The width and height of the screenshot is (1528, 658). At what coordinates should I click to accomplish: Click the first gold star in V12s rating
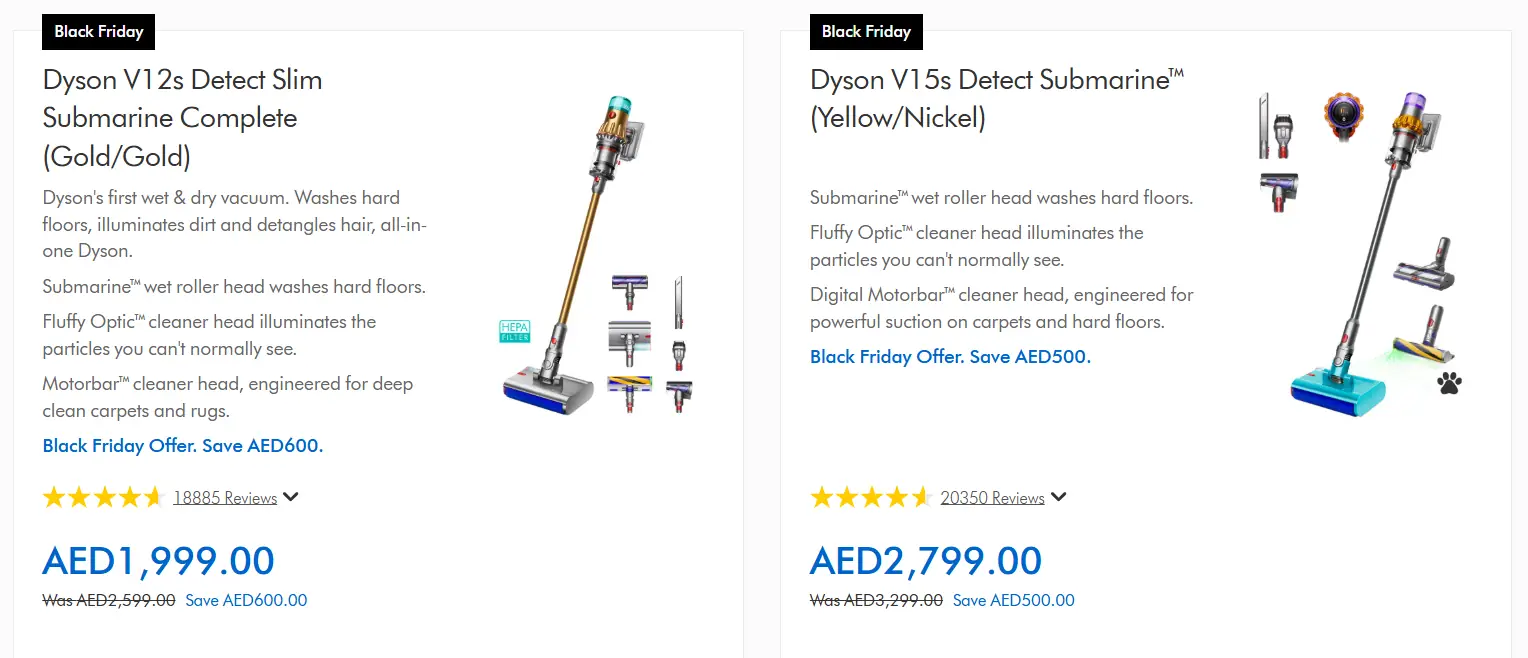tap(54, 497)
